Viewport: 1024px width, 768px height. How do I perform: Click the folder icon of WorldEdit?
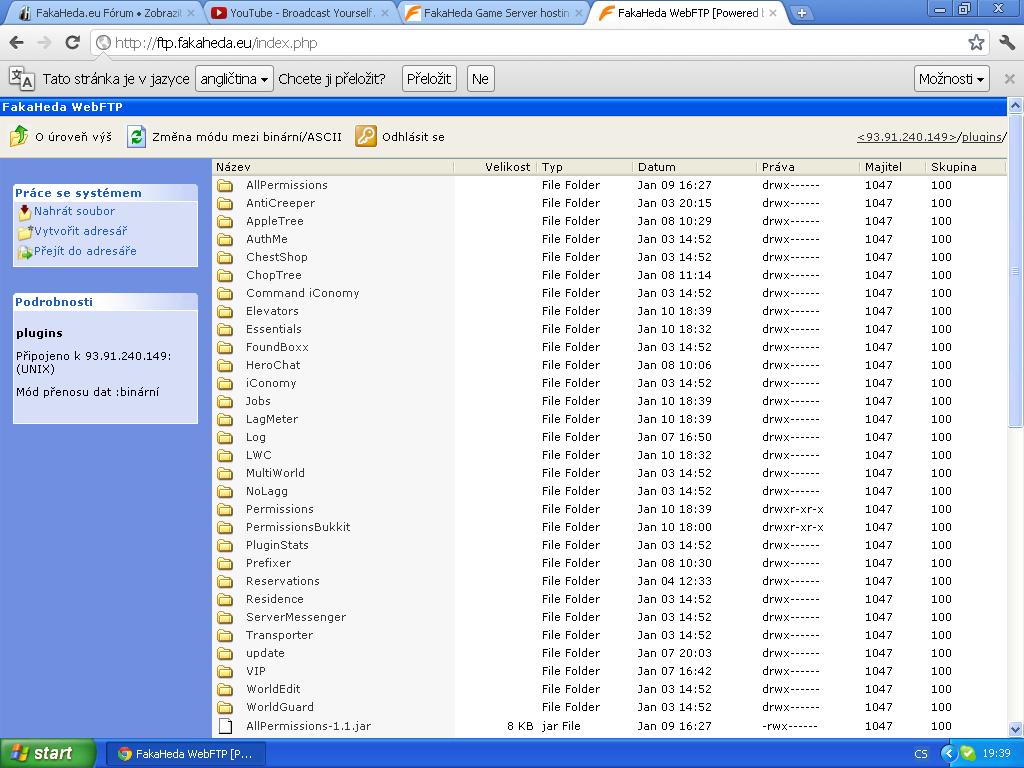(225, 689)
